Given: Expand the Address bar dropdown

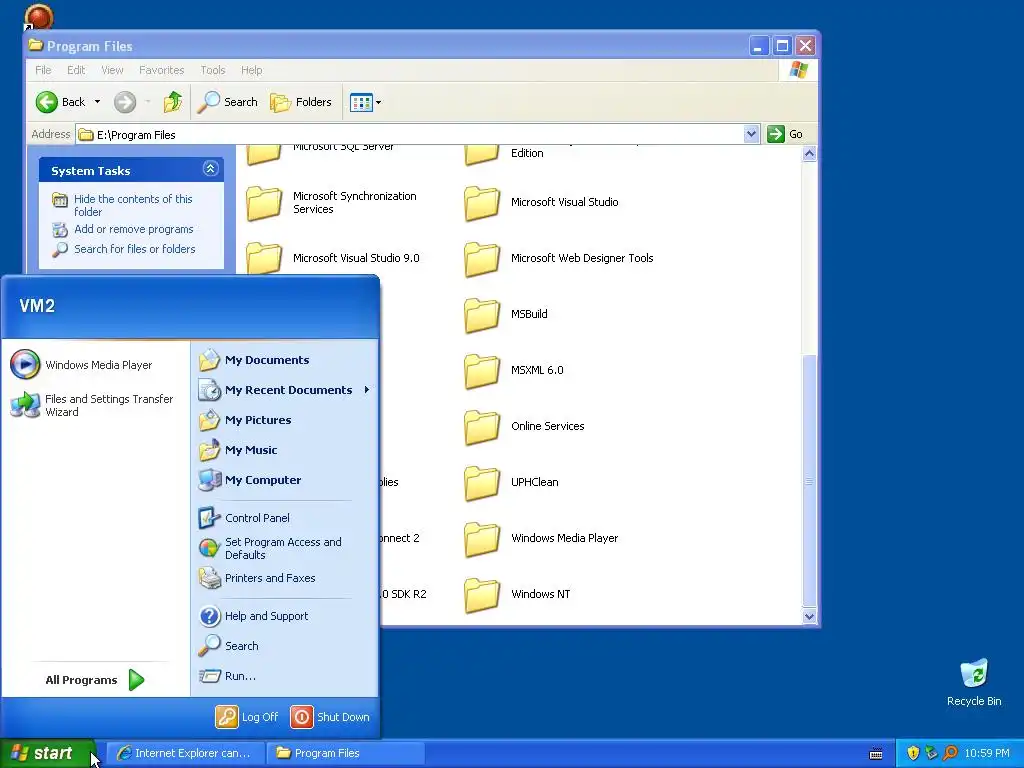Looking at the screenshot, I should tap(751, 134).
